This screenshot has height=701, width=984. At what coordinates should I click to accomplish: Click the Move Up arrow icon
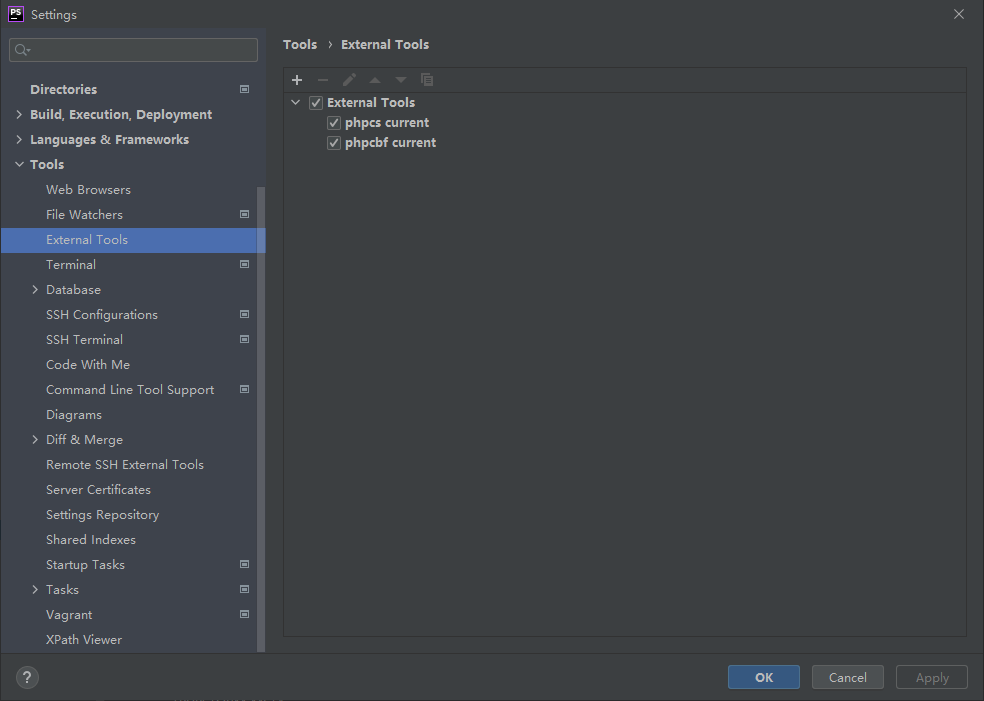pos(375,80)
